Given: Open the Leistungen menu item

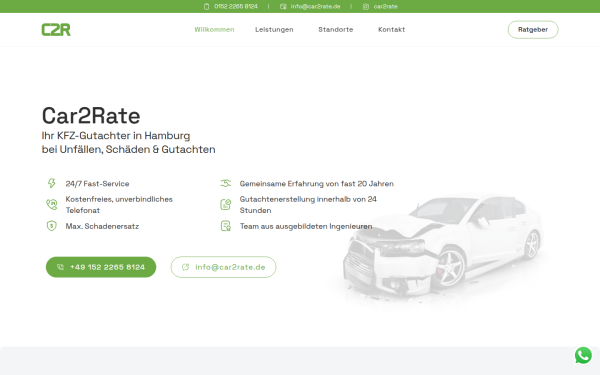Looking at the screenshot, I should tap(274, 29).
